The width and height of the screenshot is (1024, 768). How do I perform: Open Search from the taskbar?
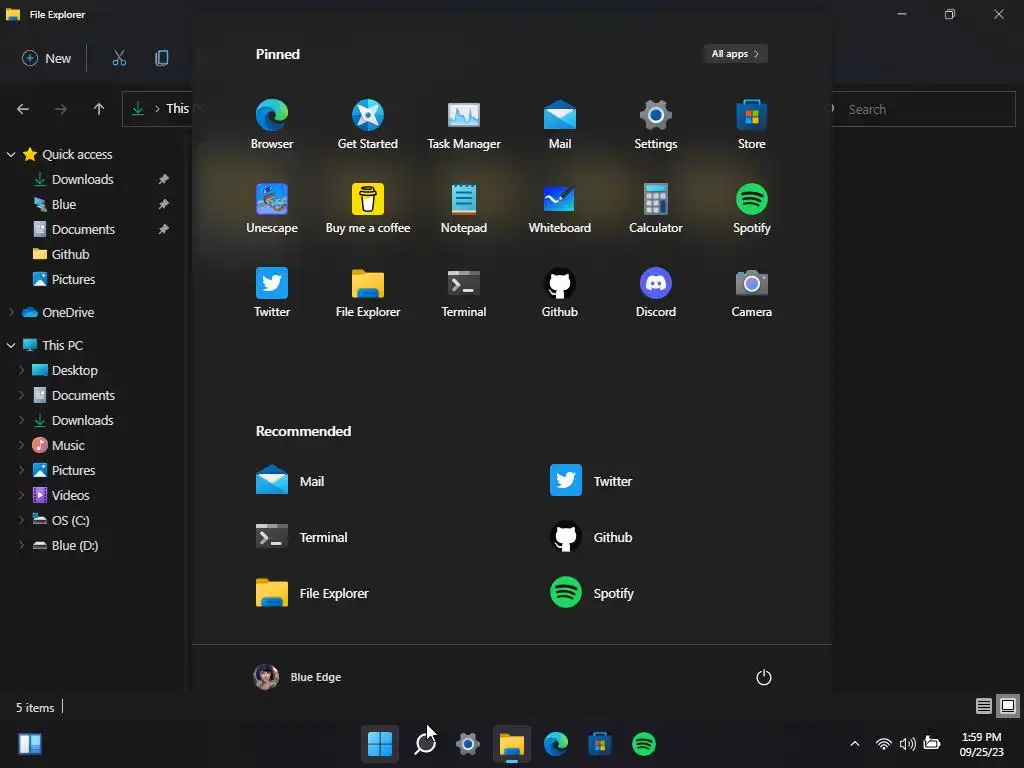[x=424, y=743]
